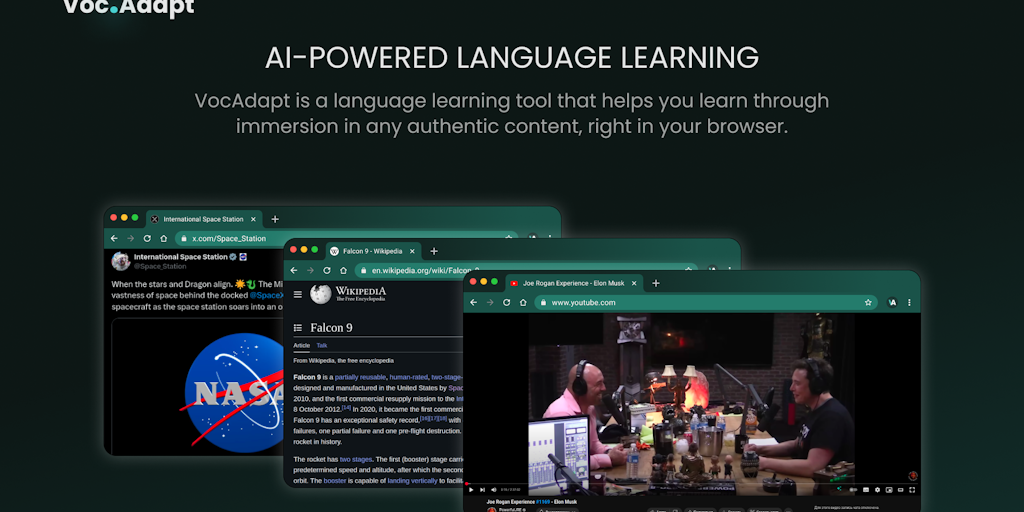This screenshot has height=512, width=1024.
Task: Play the Joe Rogan video
Action: [471, 490]
